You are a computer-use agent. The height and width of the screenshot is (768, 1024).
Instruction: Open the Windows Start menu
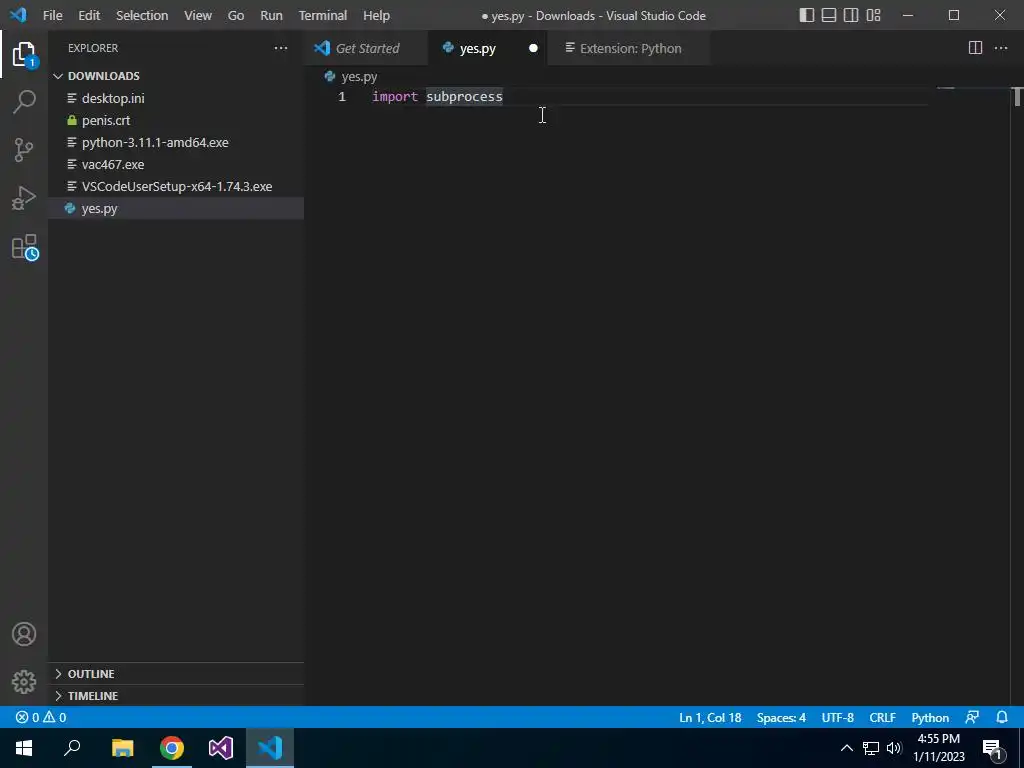[x=24, y=748]
